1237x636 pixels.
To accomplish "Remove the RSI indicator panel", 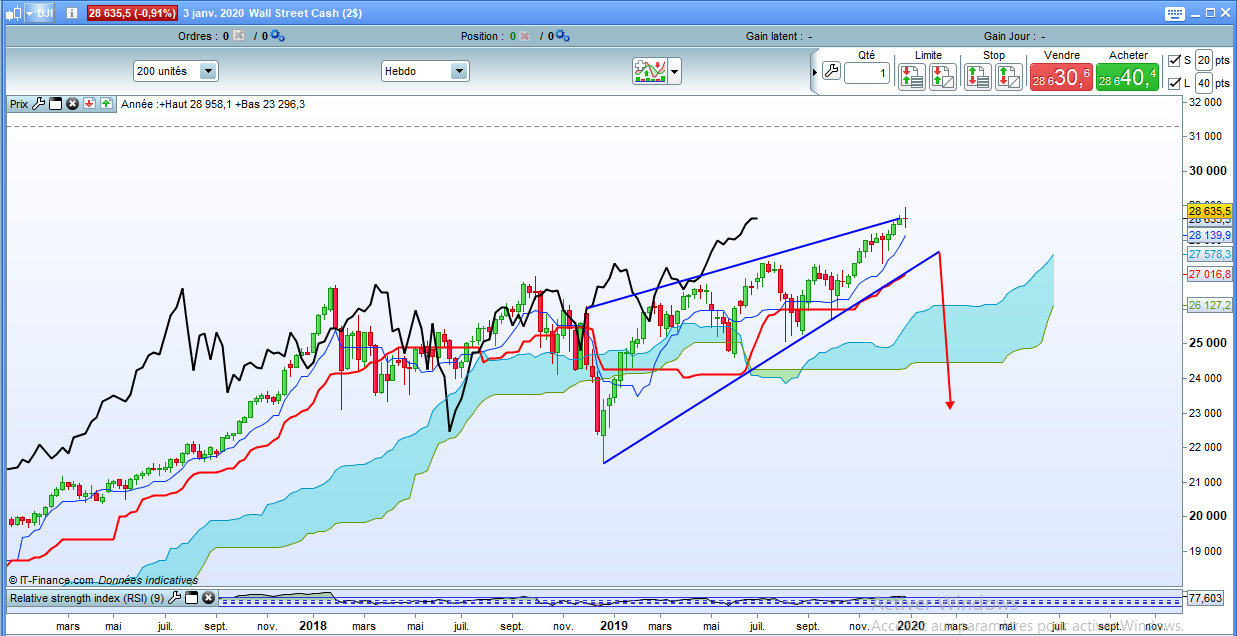I will (x=208, y=598).
